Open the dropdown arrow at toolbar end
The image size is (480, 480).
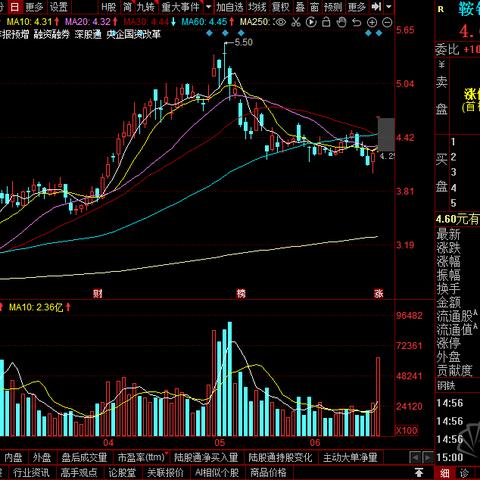(389, 6)
